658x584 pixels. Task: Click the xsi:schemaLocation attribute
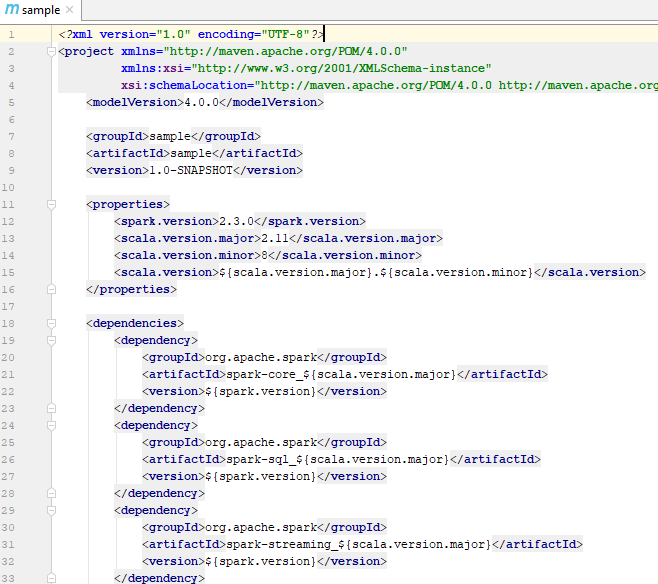(389, 86)
